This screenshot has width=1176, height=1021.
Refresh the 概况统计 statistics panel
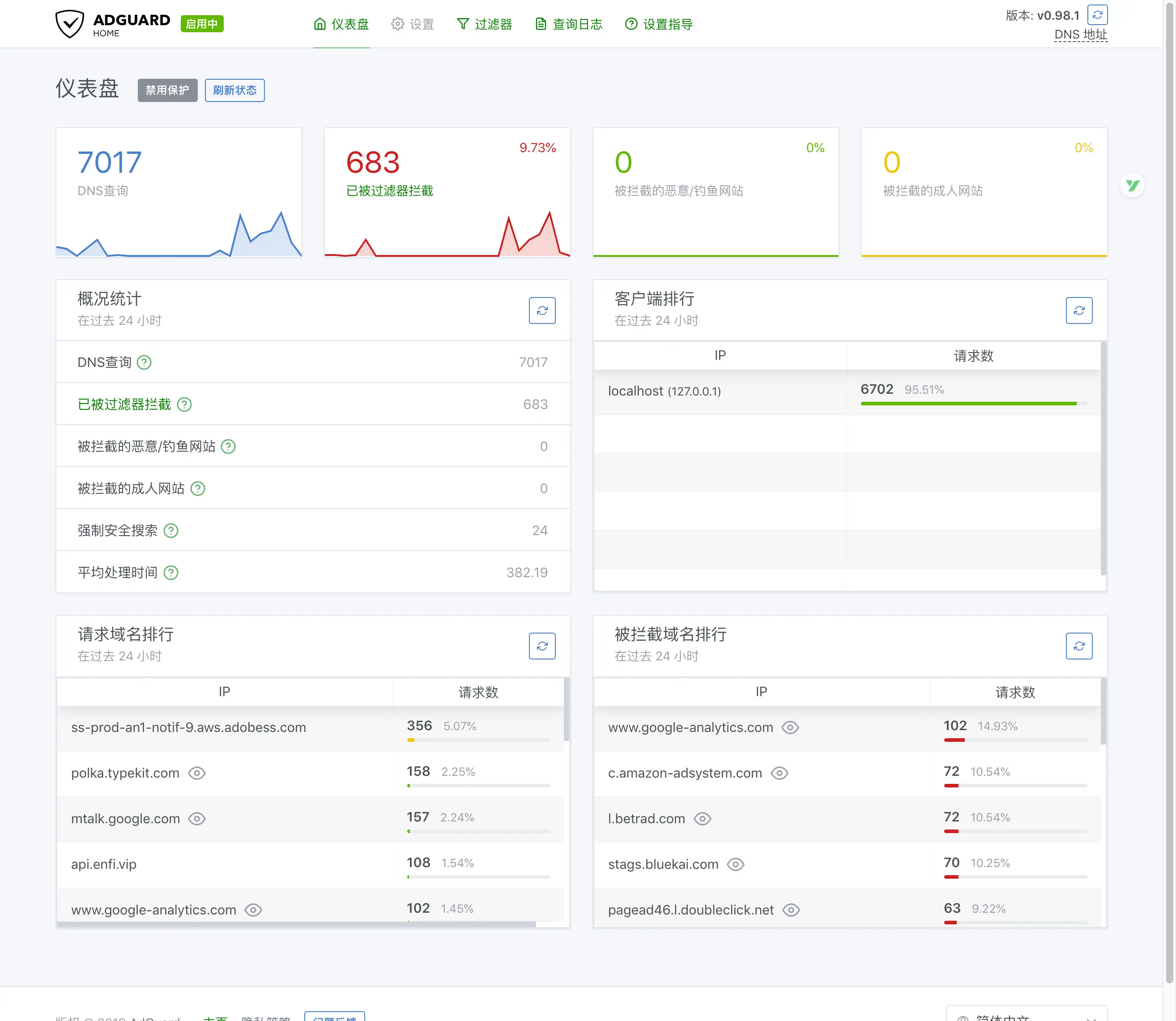[542, 311]
